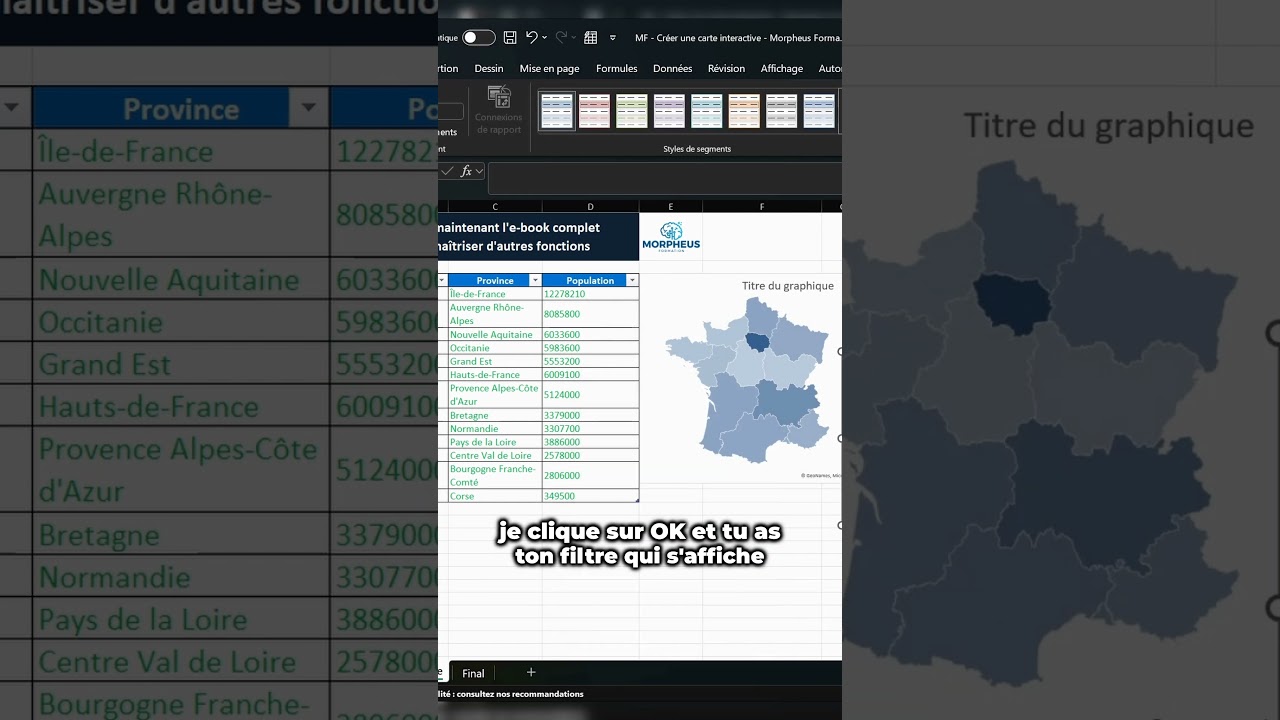Toggle Enregistrement automatique off
Viewport: 1280px width, 720px height.
tap(478, 36)
